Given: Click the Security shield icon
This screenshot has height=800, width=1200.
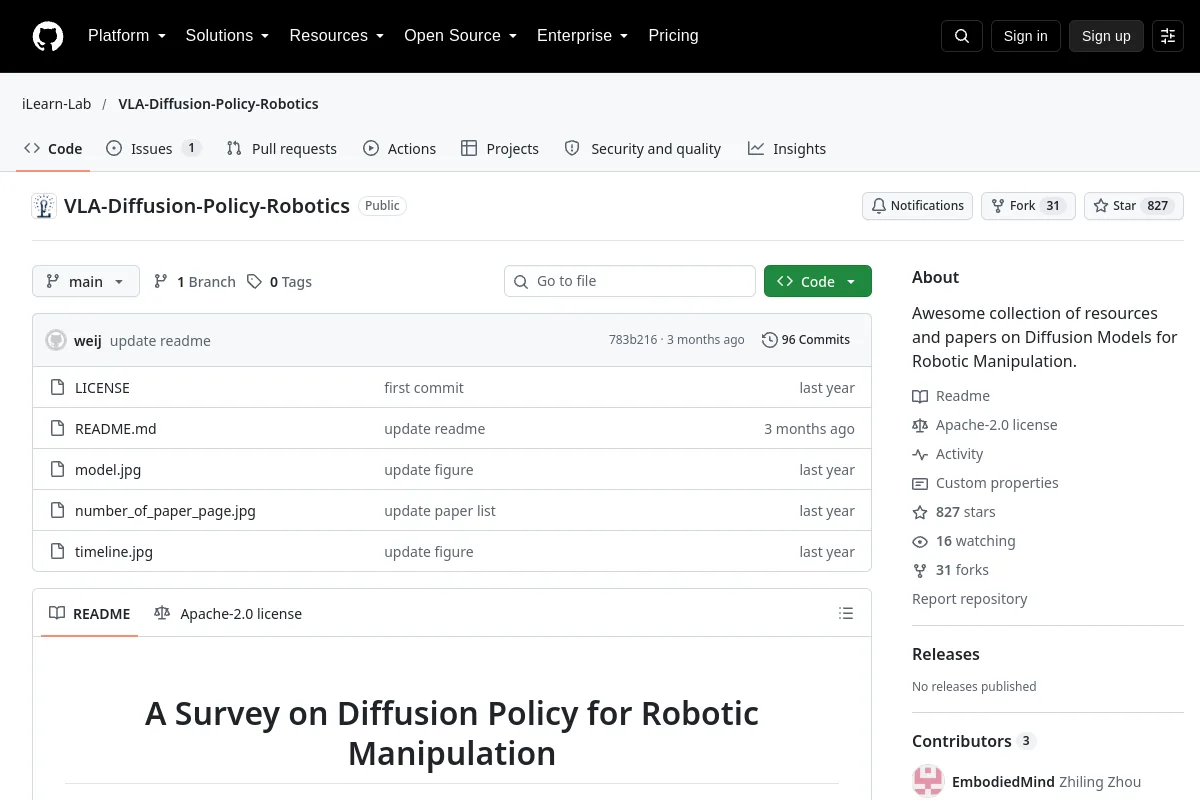Looking at the screenshot, I should click(x=572, y=148).
